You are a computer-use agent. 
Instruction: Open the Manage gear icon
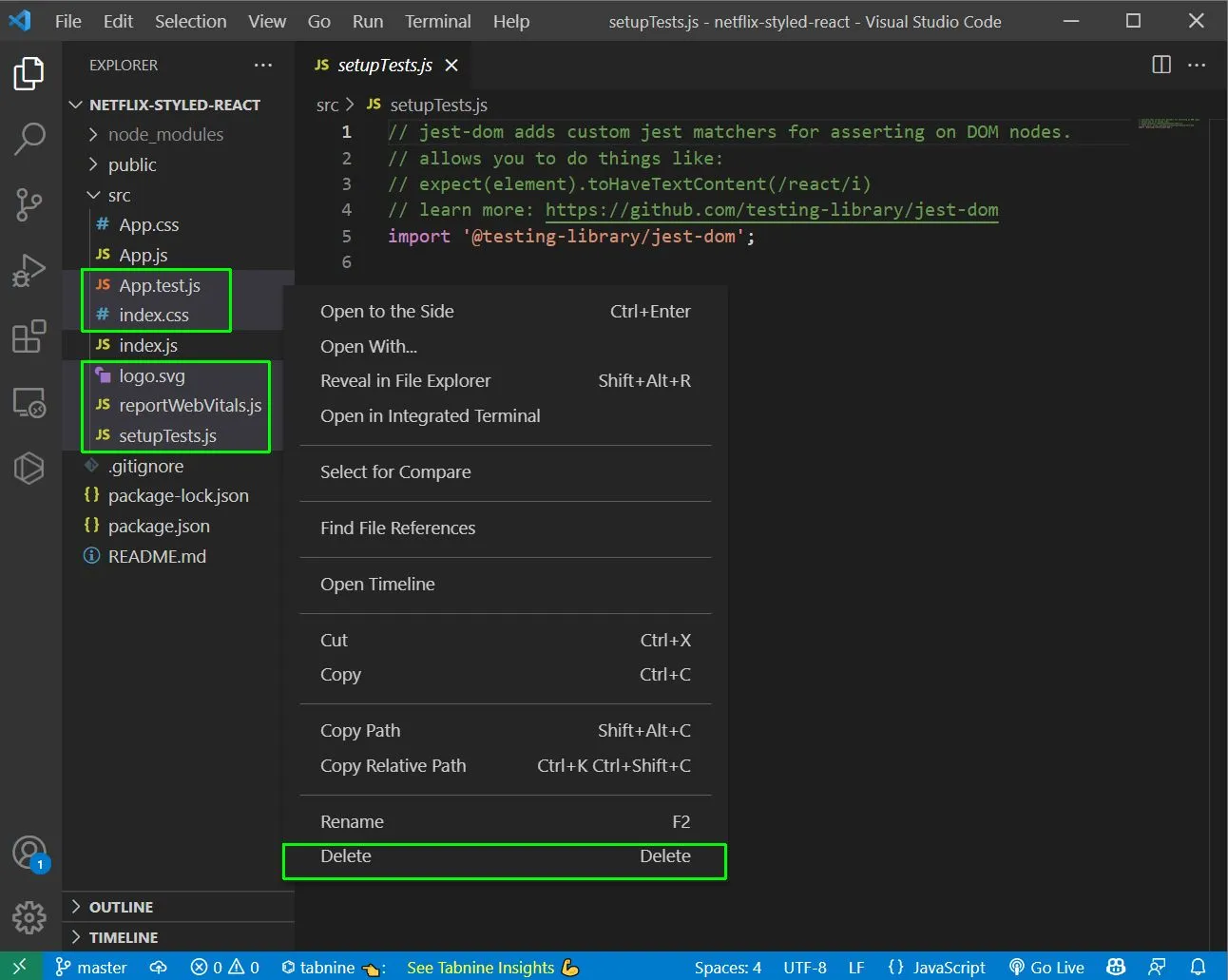pos(29,917)
